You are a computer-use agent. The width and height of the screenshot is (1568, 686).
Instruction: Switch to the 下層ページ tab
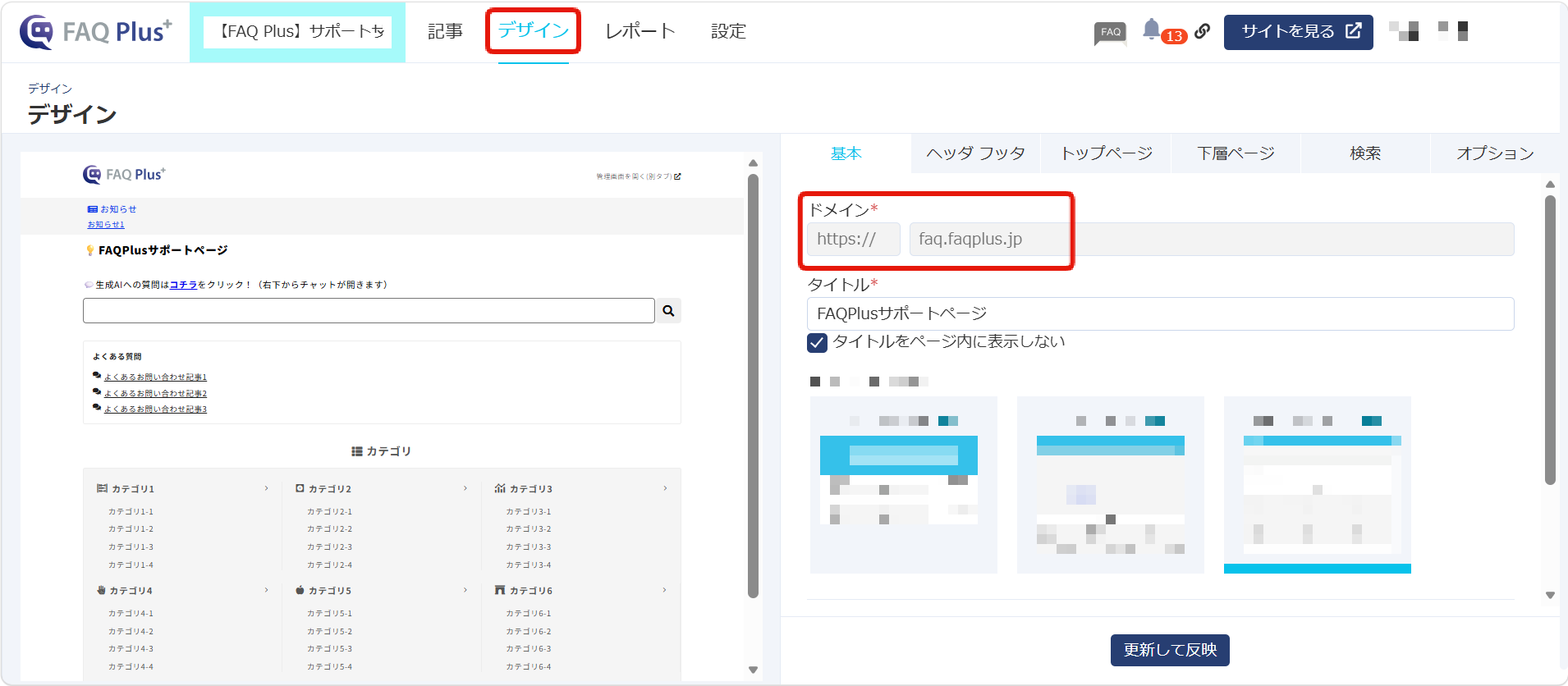pos(1236,153)
